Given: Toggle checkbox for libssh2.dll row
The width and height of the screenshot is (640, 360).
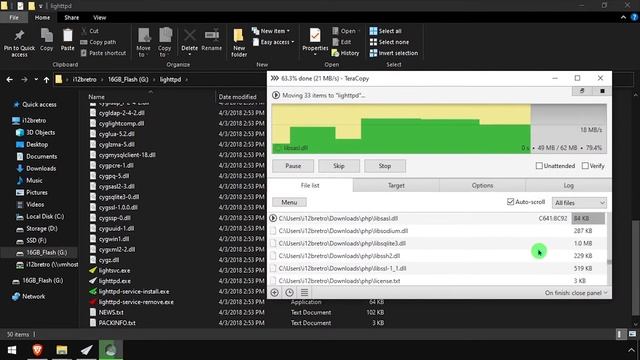Looking at the screenshot, I should [273, 256].
